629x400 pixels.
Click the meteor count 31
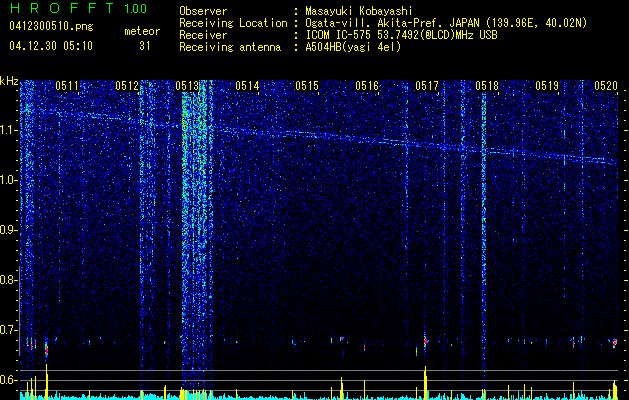[x=145, y=46]
